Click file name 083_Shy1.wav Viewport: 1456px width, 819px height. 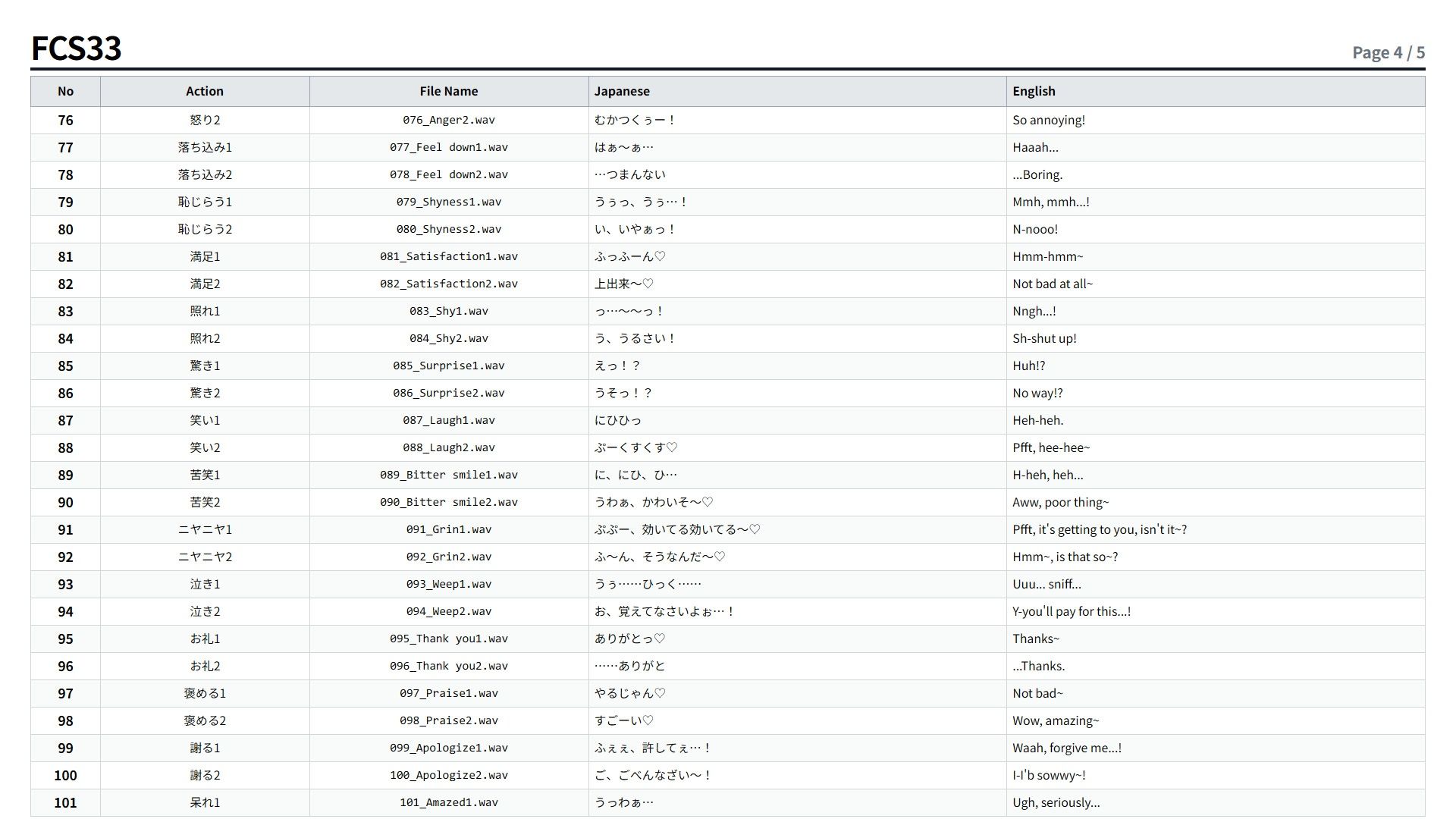coord(449,311)
